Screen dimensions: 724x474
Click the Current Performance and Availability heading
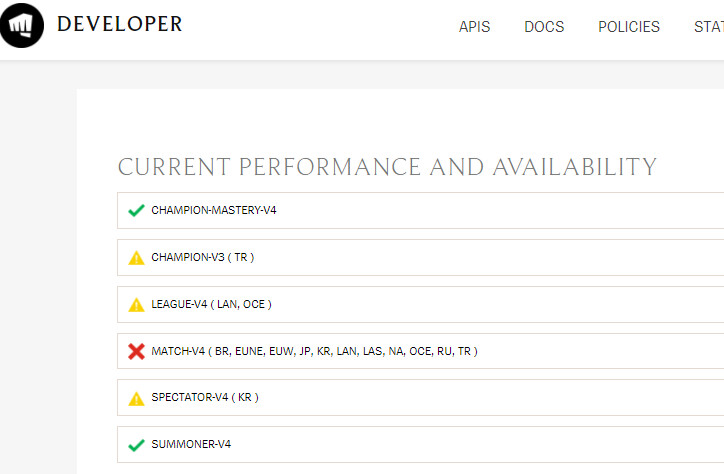click(x=387, y=167)
